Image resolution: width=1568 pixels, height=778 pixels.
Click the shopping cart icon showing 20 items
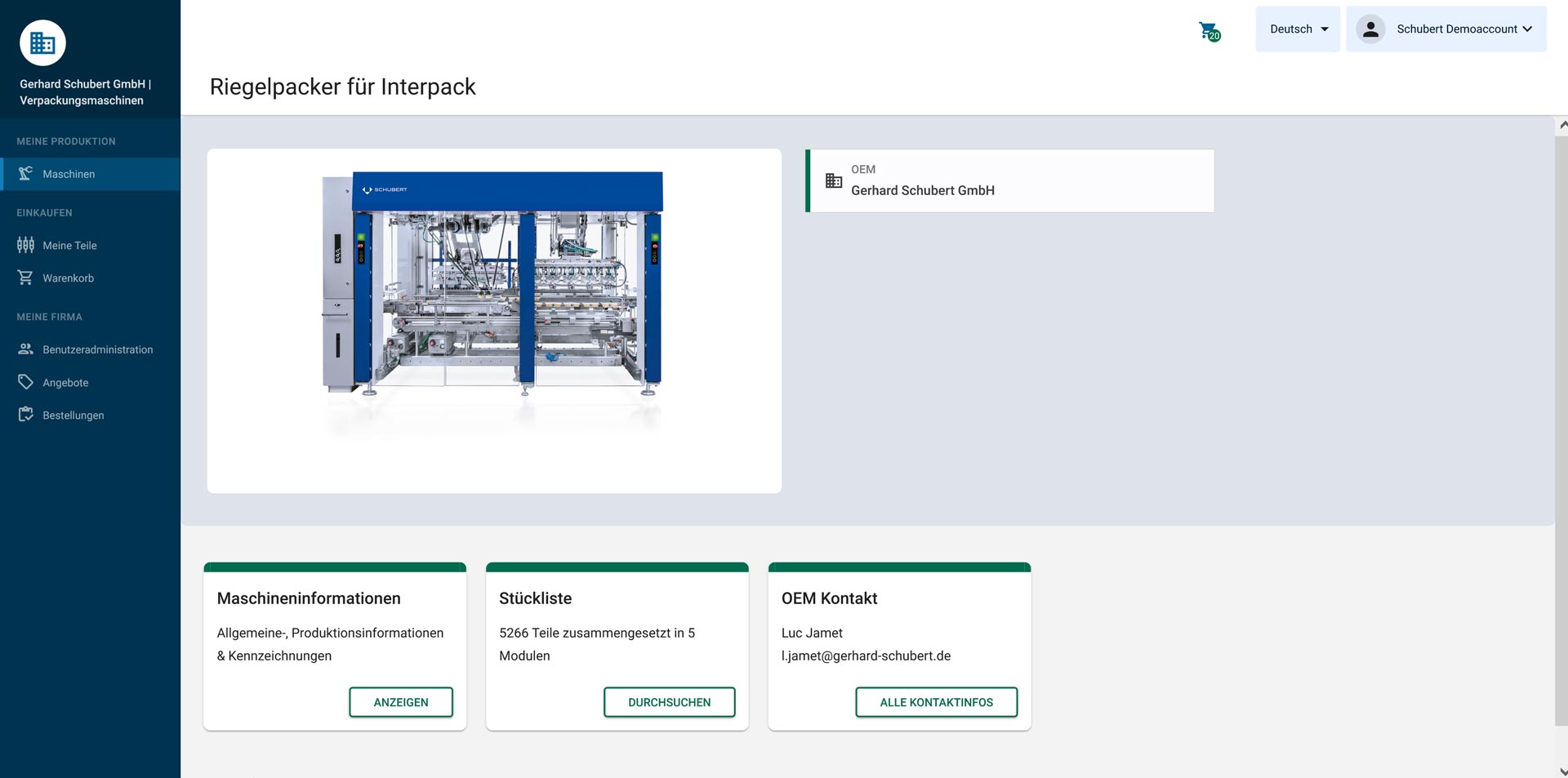(1209, 29)
